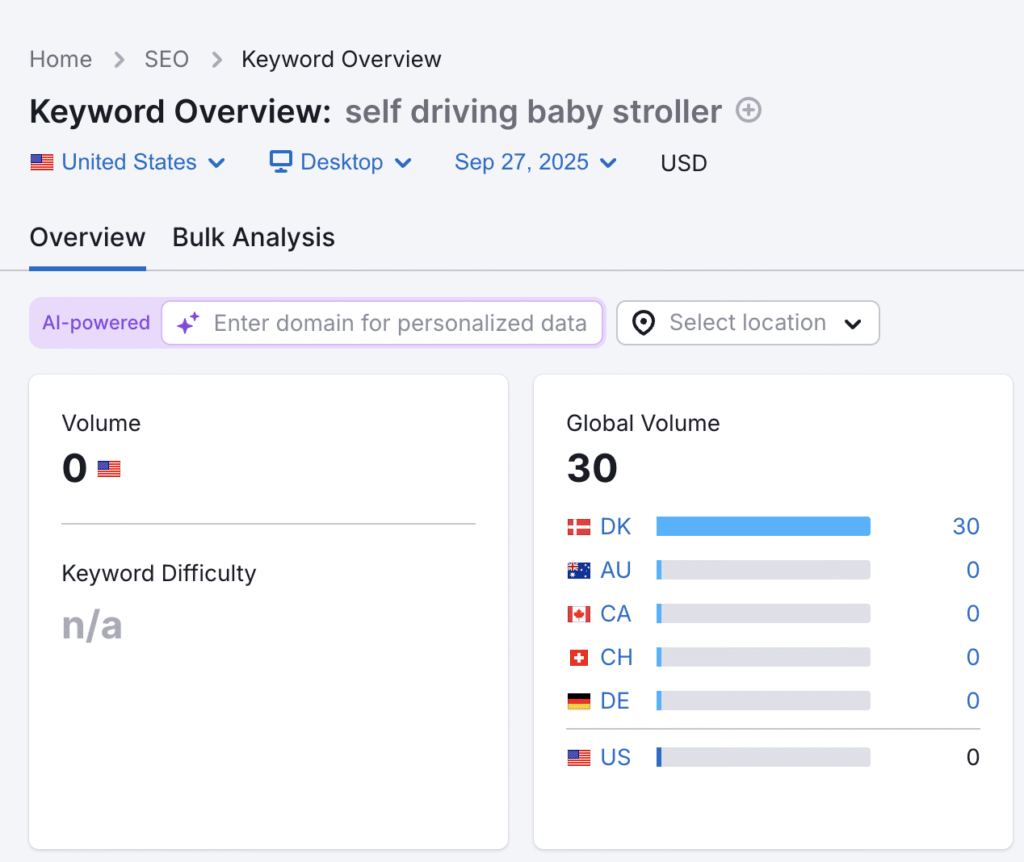Image resolution: width=1024 pixels, height=862 pixels.
Task: Click the location pin icon in Select location
Action: coord(644,323)
